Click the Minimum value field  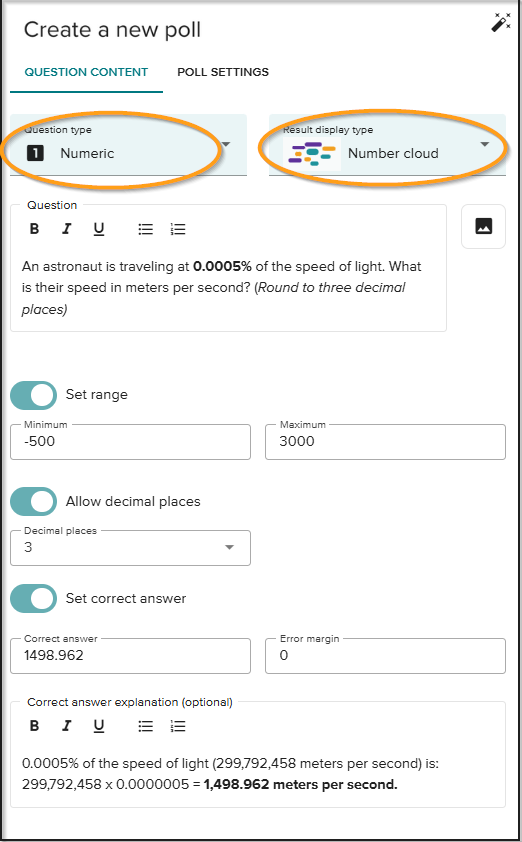[x=130, y=442]
